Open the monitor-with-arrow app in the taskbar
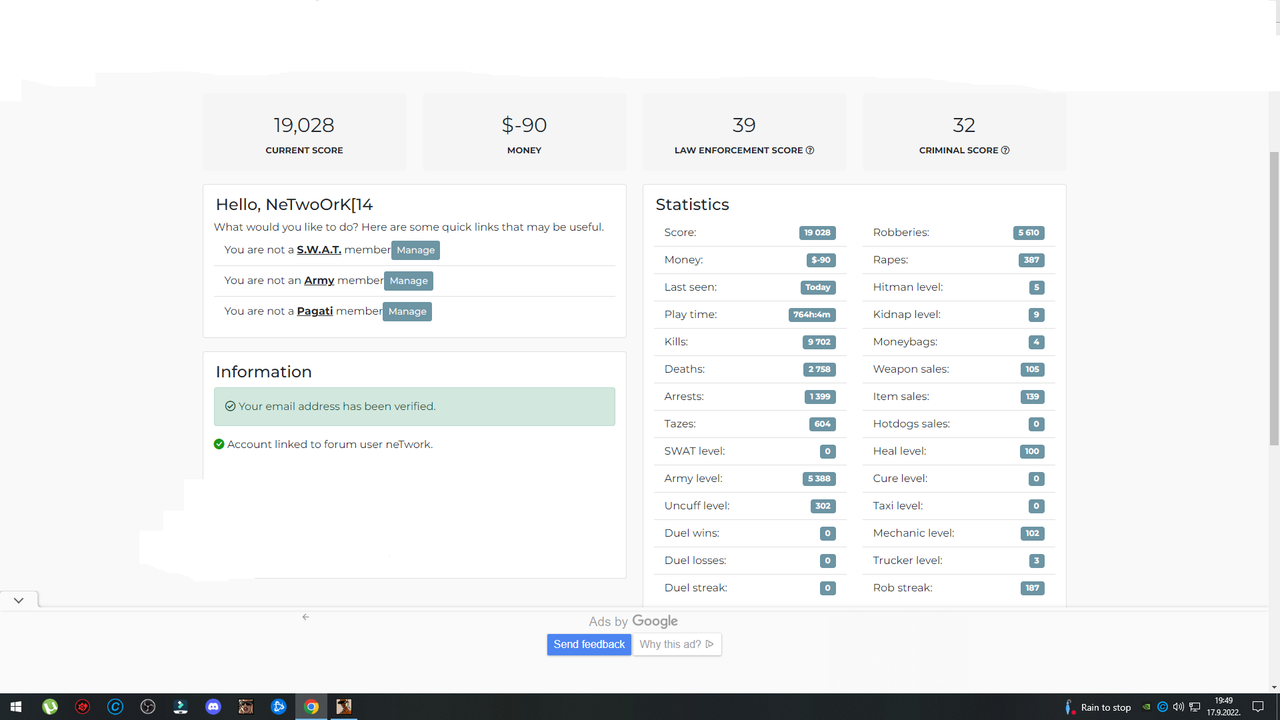Image resolution: width=1280 pixels, height=720 pixels. 180,707
